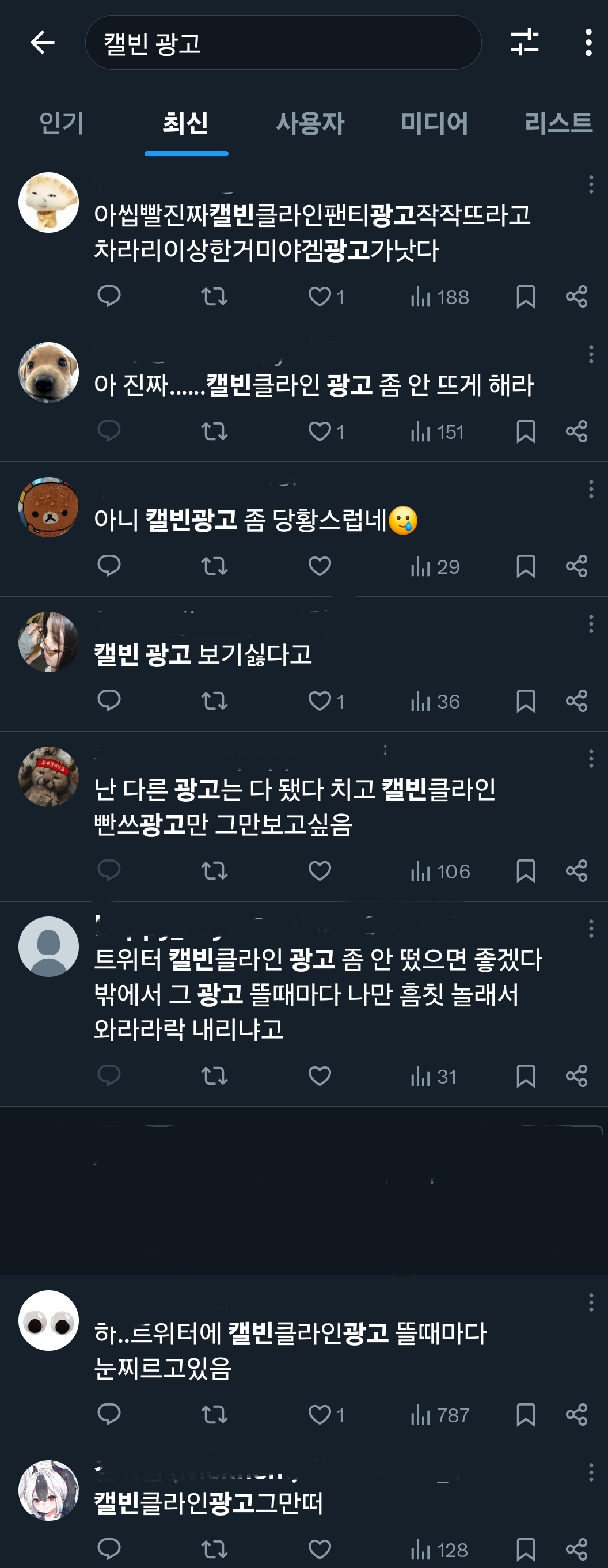Open the 미디어 tab
The height and width of the screenshot is (1568, 608).
(x=434, y=123)
